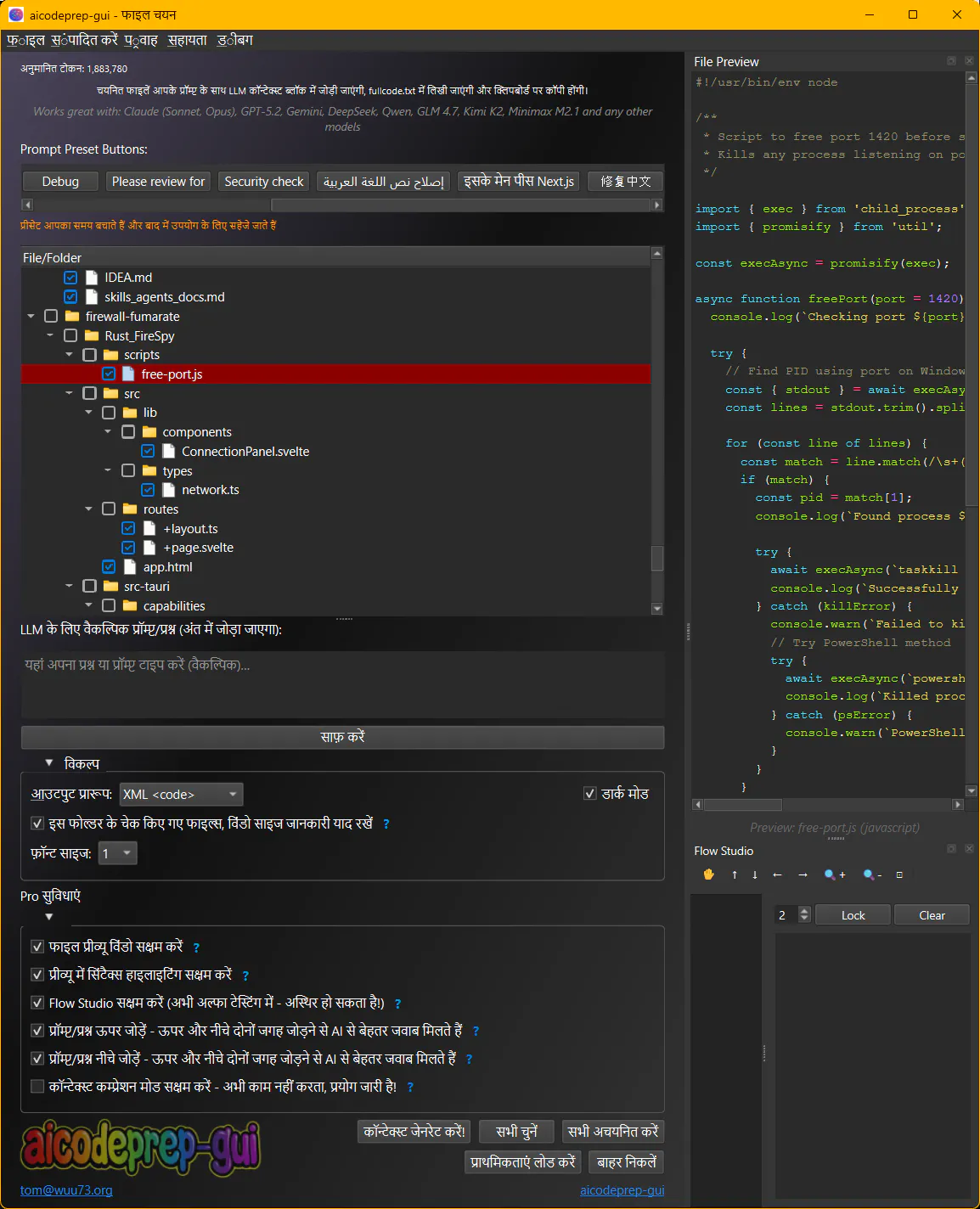This screenshot has height=1209, width=980.
Task: Close the Flow Studio panel
Action: 969,849
